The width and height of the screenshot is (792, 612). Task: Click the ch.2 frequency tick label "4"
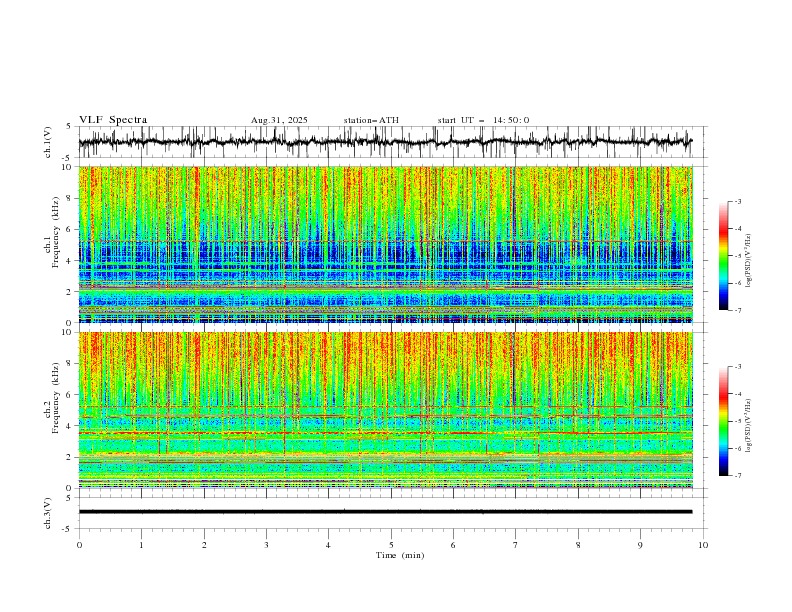tap(70, 426)
